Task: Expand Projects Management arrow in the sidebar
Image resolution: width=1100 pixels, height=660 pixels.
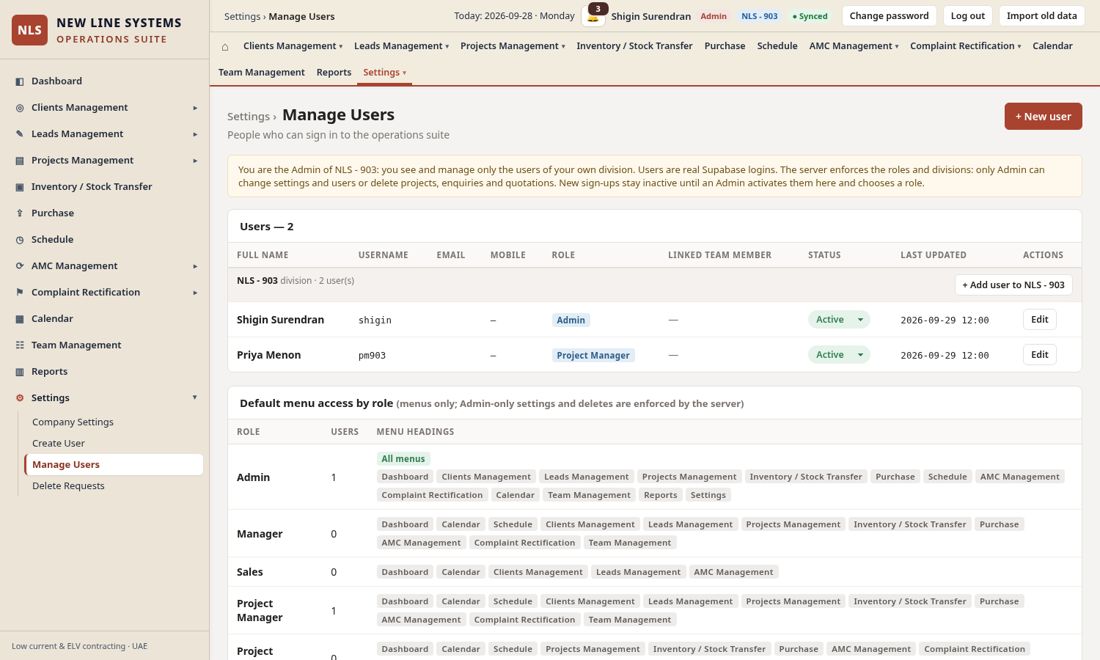Action: point(195,161)
